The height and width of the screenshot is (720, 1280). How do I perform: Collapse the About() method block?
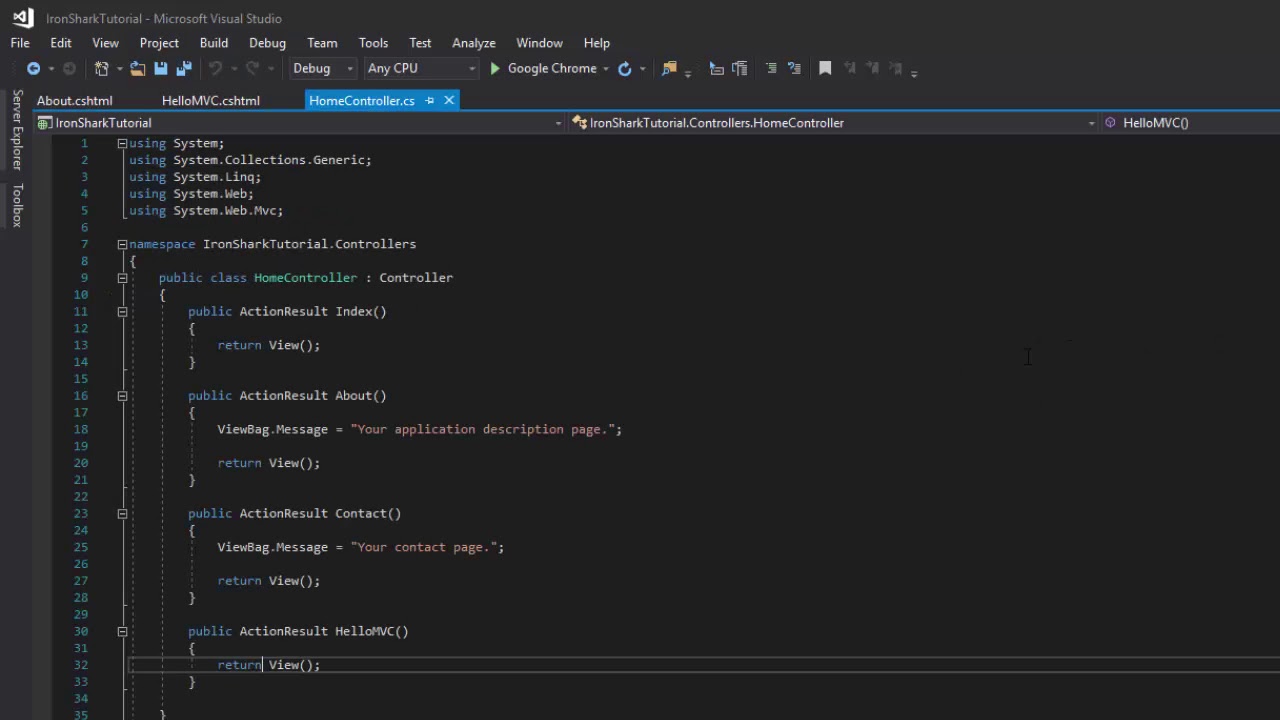[x=122, y=396]
